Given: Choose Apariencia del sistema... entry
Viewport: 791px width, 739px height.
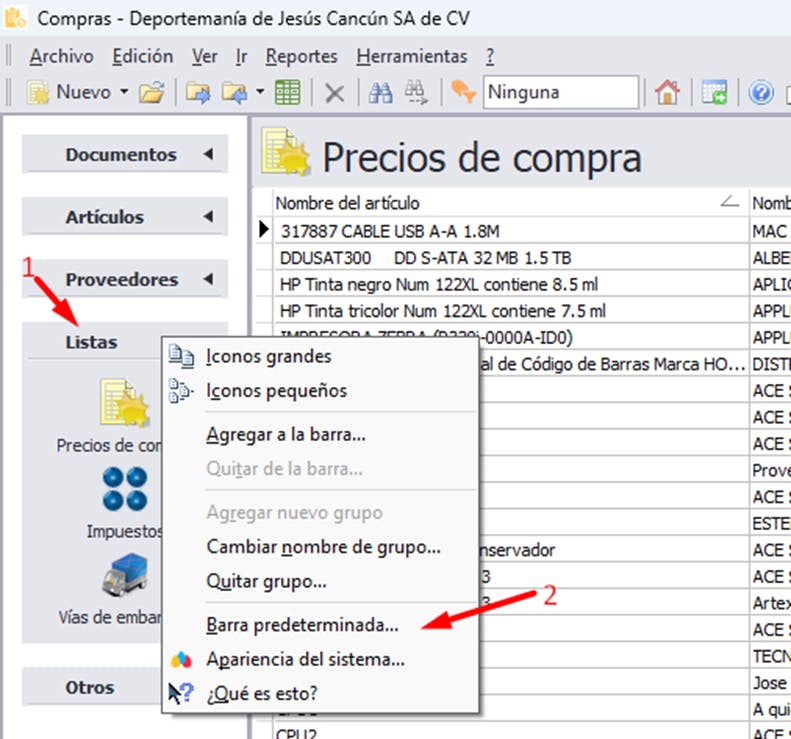Looking at the screenshot, I should pyautogui.click(x=320, y=660).
